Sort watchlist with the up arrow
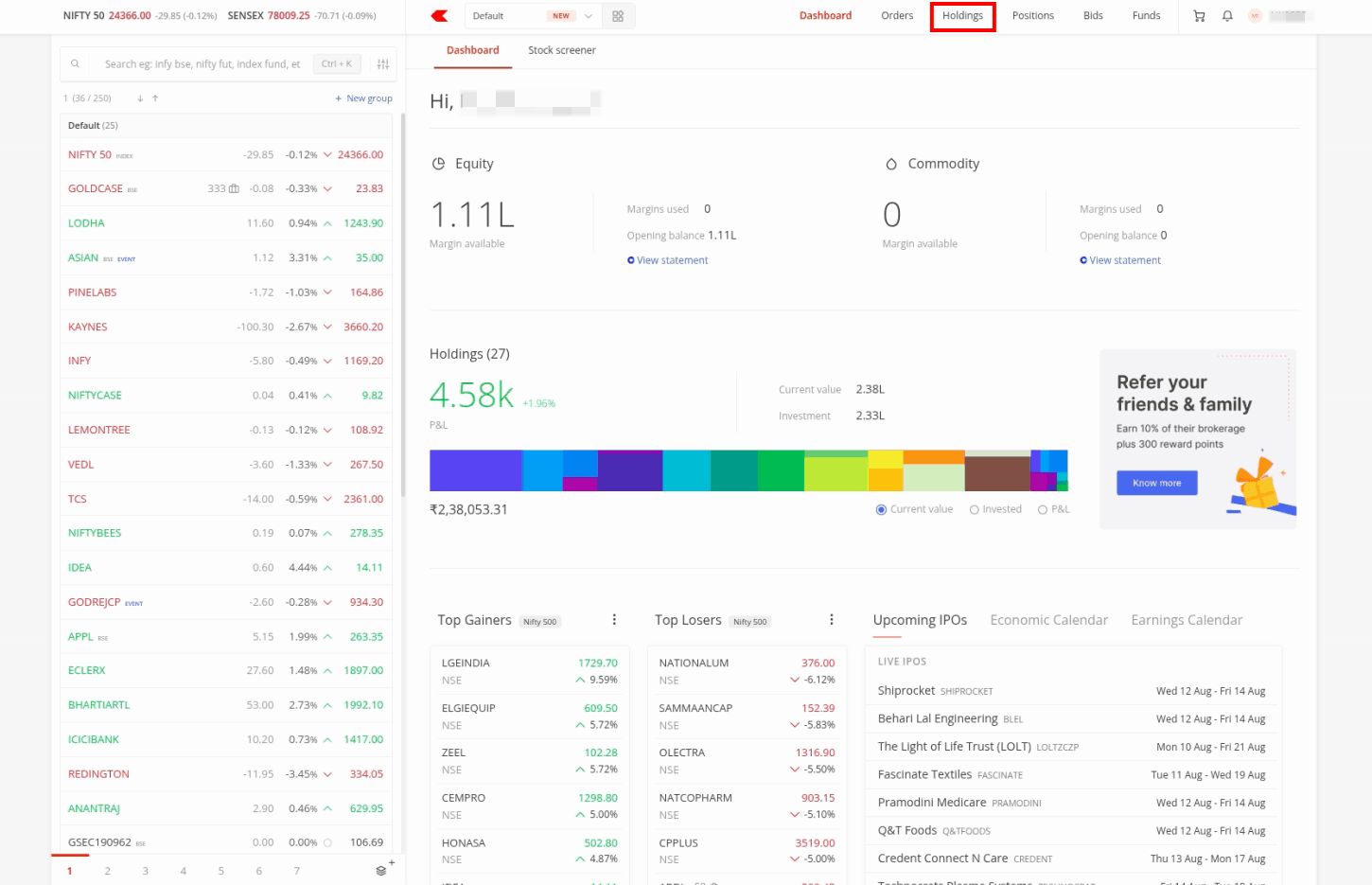The height and width of the screenshot is (885, 1372). point(155,98)
